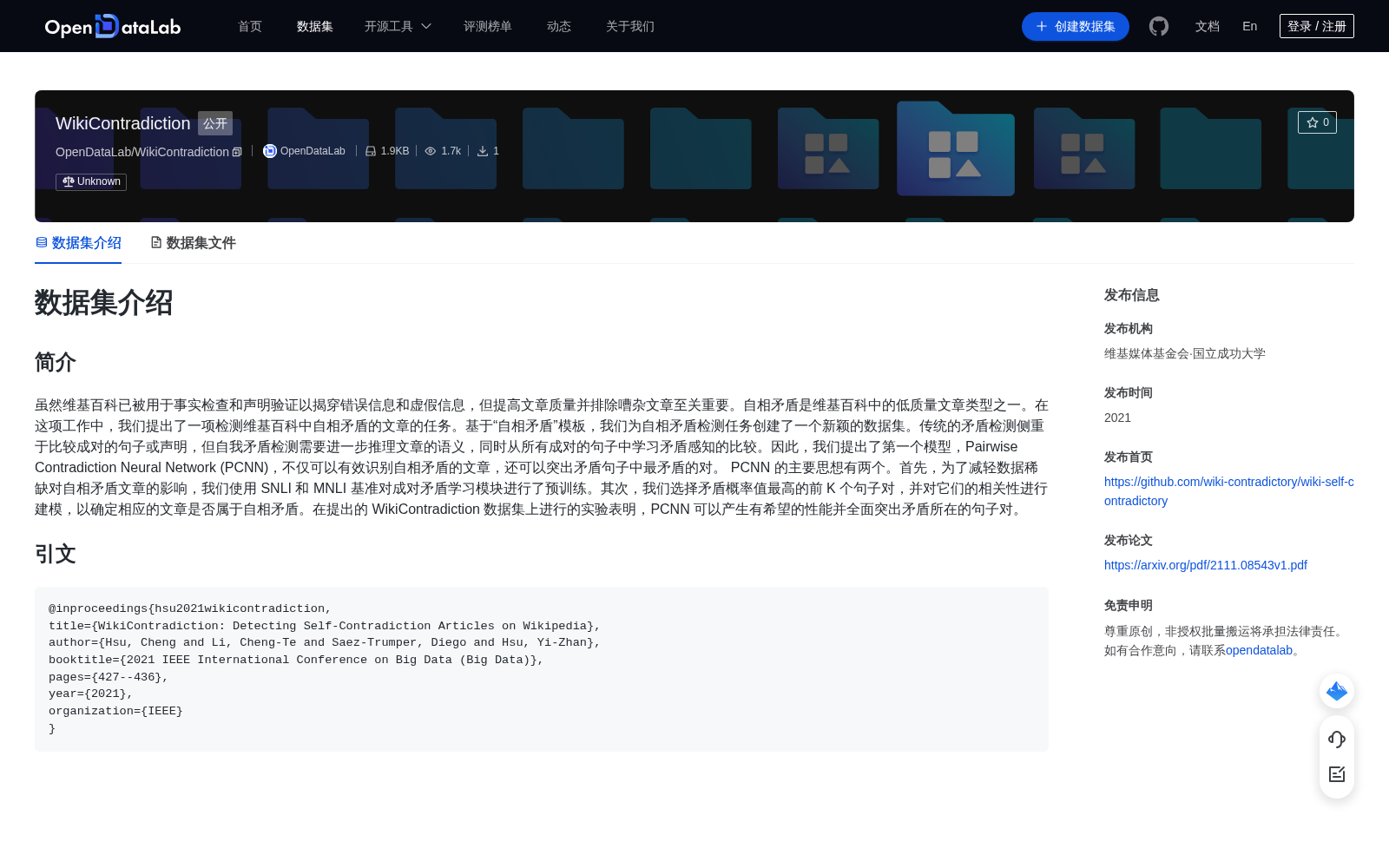The image size is (1389, 868).
Task: Click the Unknown license badge
Action: click(x=91, y=181)
